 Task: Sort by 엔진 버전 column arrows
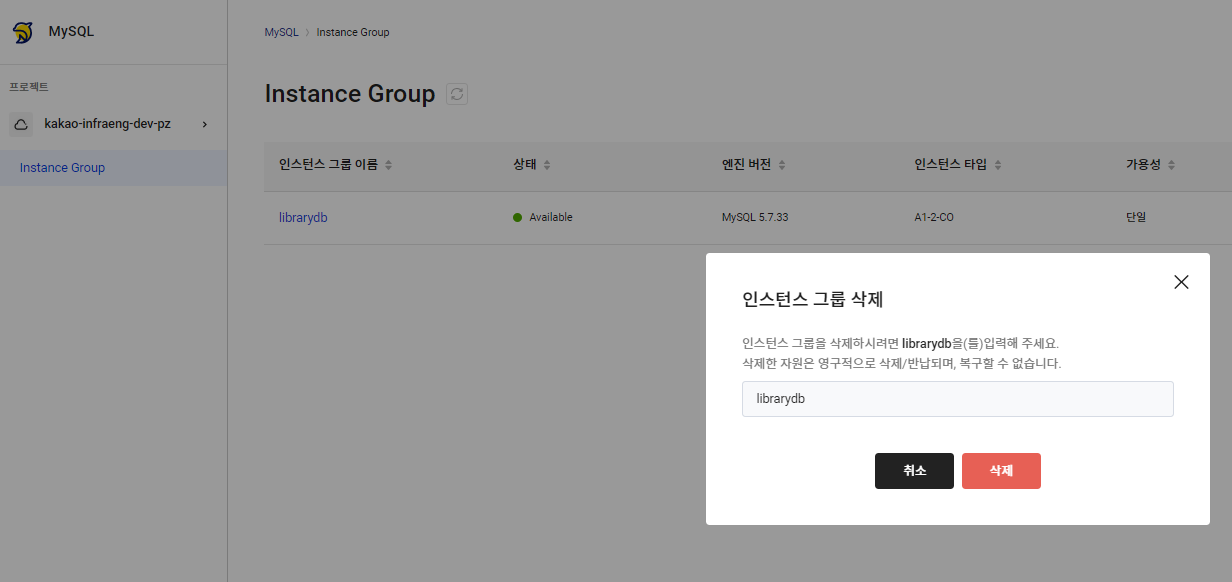pyautogui.click(x=782, y=165)
